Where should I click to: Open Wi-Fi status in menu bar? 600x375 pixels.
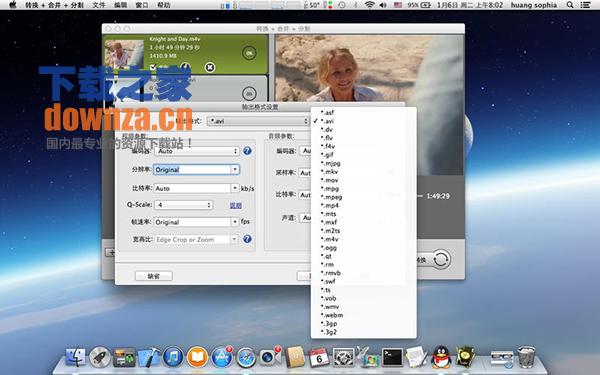(369, 5)
